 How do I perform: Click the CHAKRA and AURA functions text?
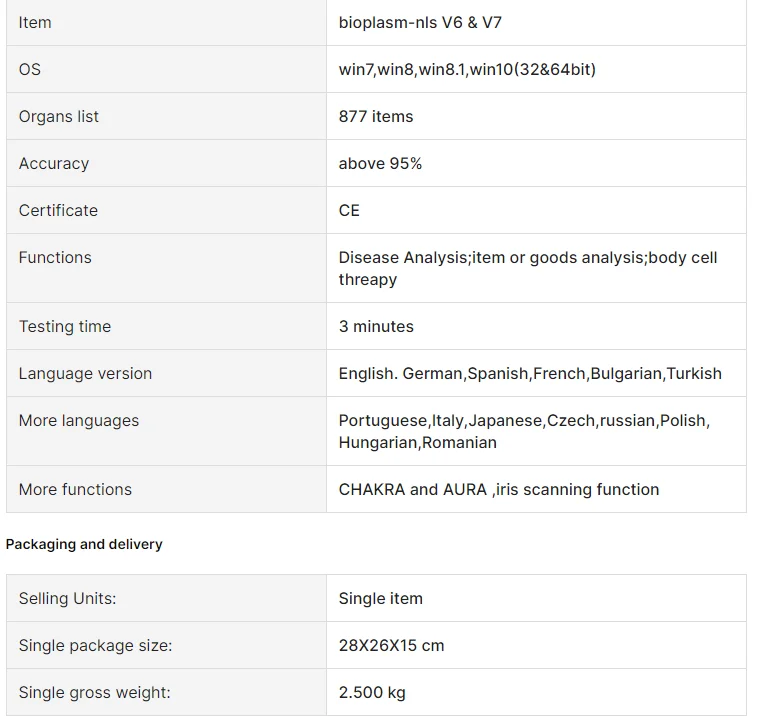(499, 489)
